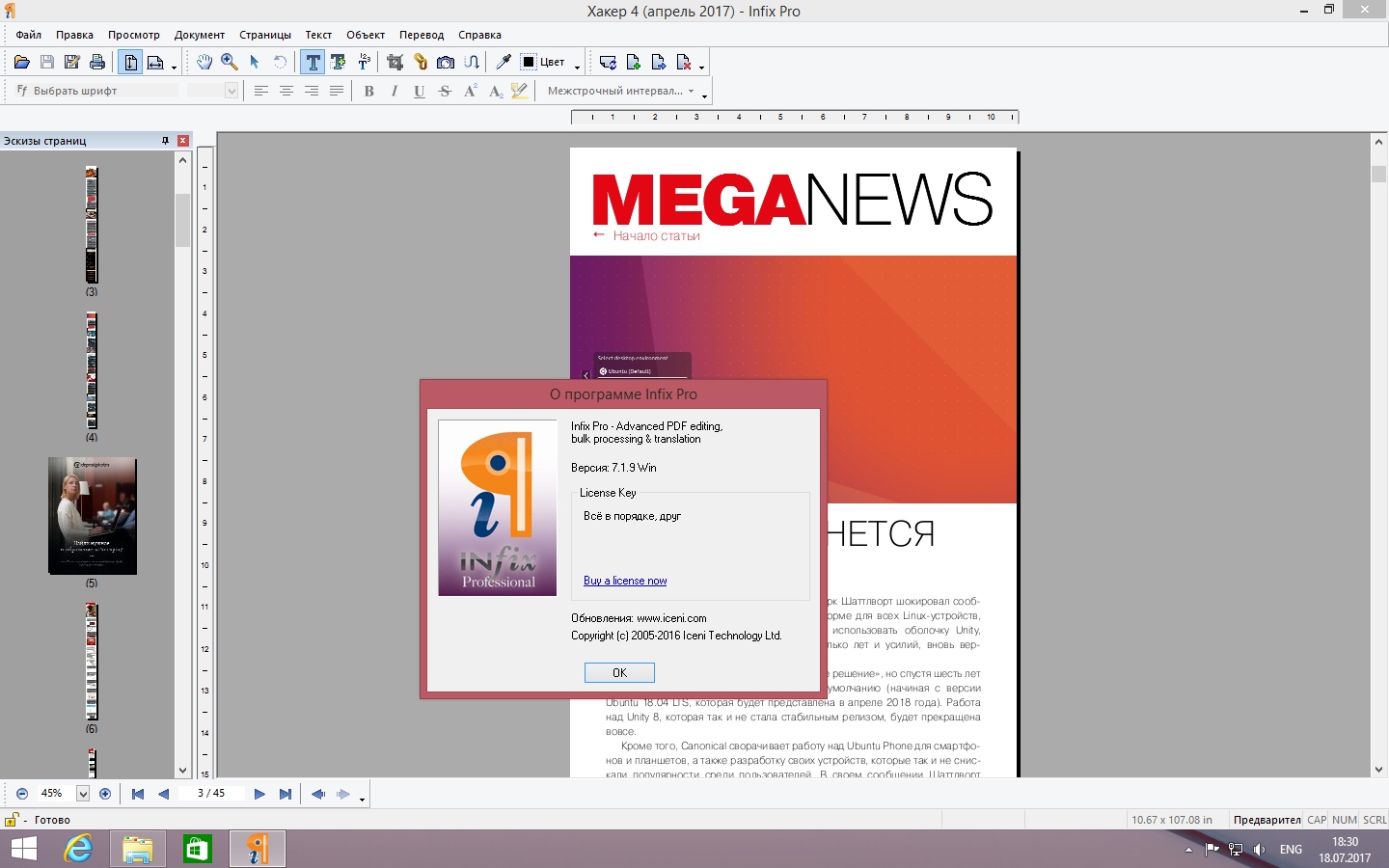Open the Файл menu
Image resolution: width=1389 pixels, height=868 pixels.
[28, 35]
